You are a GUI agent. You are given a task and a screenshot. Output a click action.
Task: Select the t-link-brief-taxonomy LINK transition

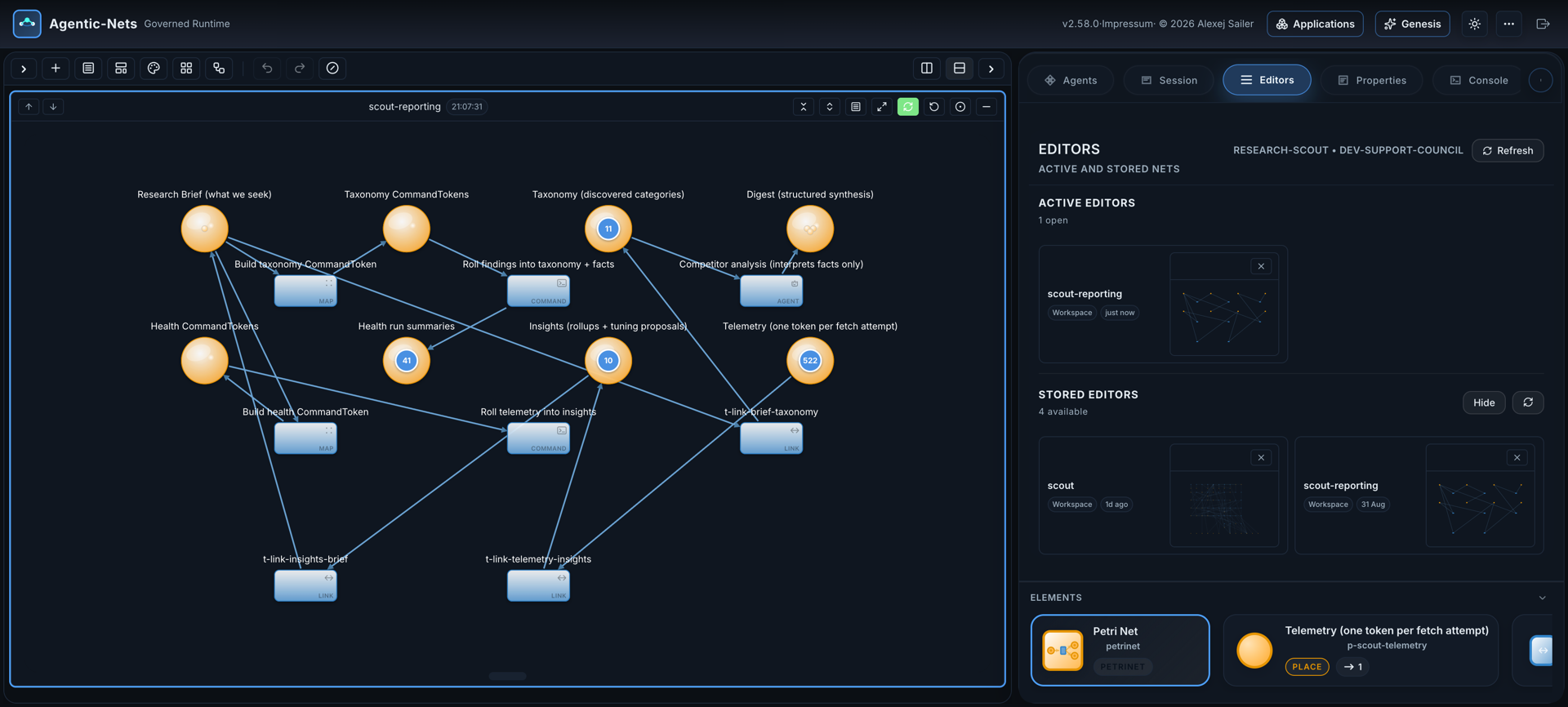tap(771, 438)
